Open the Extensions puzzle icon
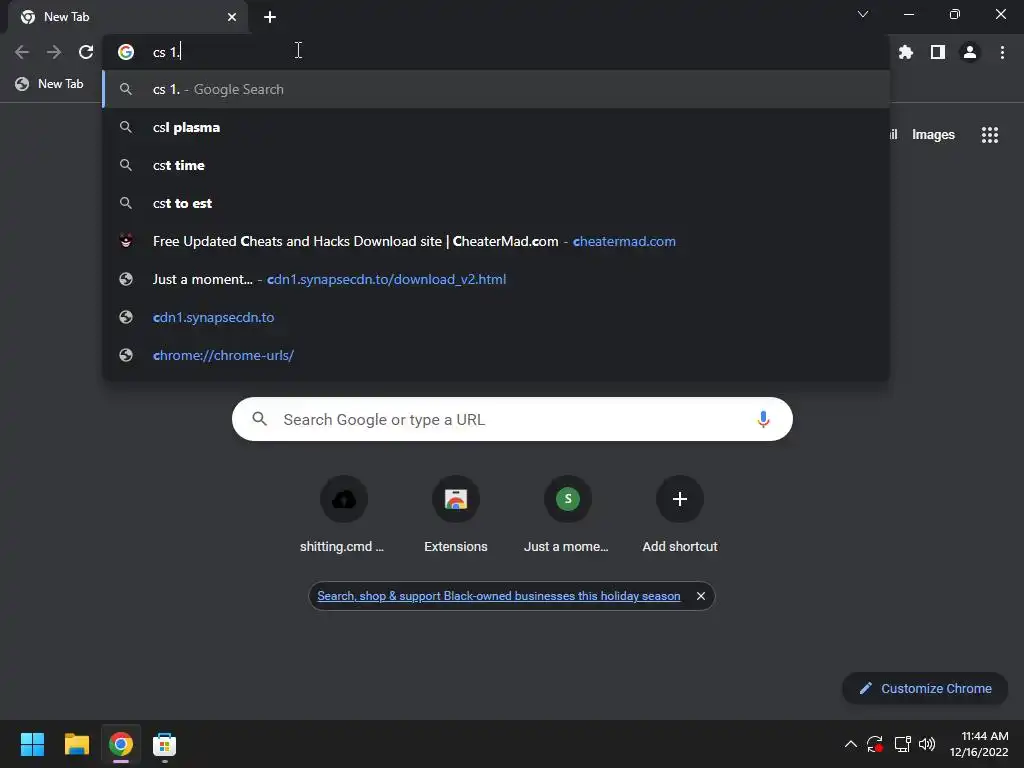This screenshot has height=768, width=1024. (x=906, y=52)
